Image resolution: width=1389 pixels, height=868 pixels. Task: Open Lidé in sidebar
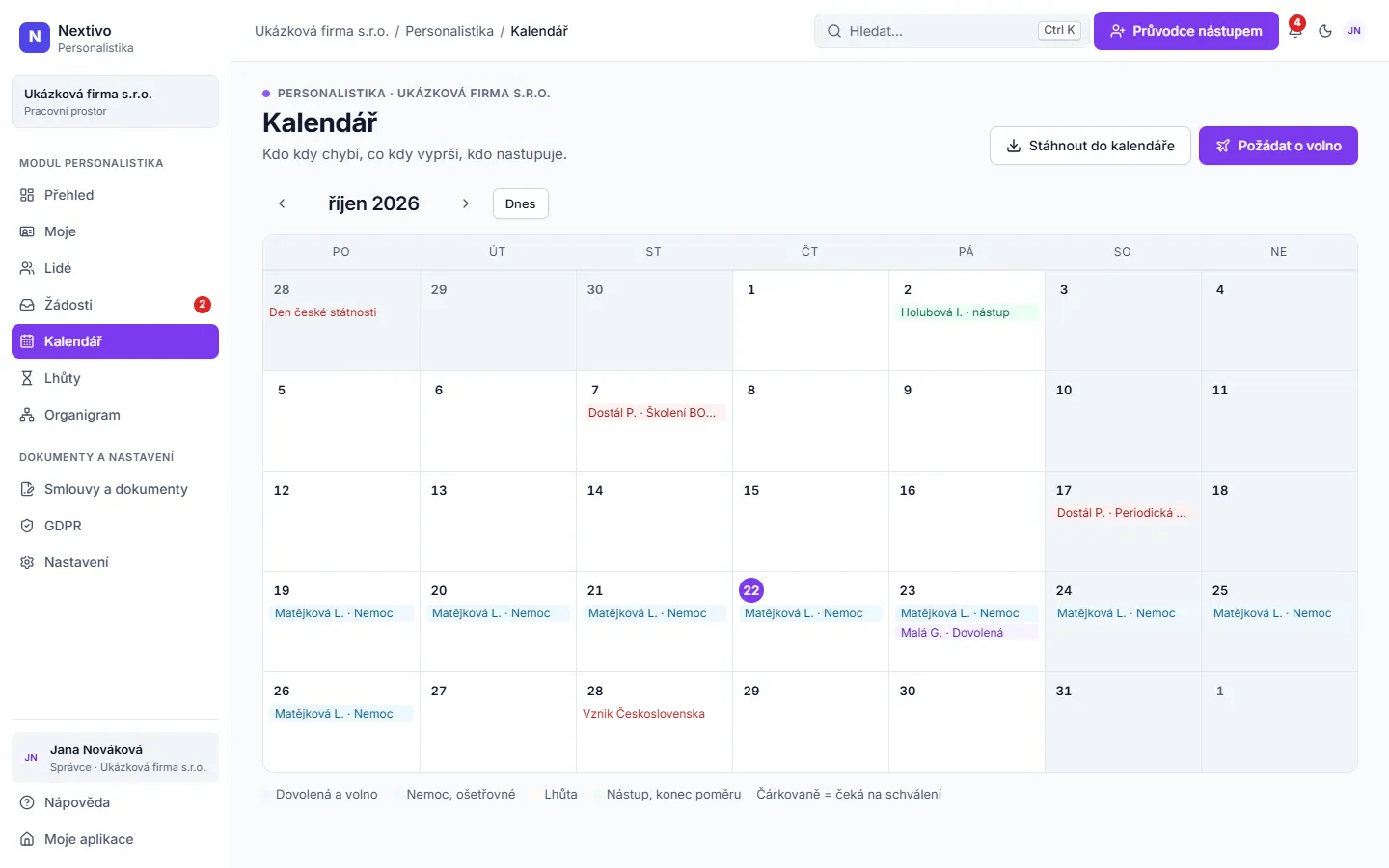tap(115, 268)
